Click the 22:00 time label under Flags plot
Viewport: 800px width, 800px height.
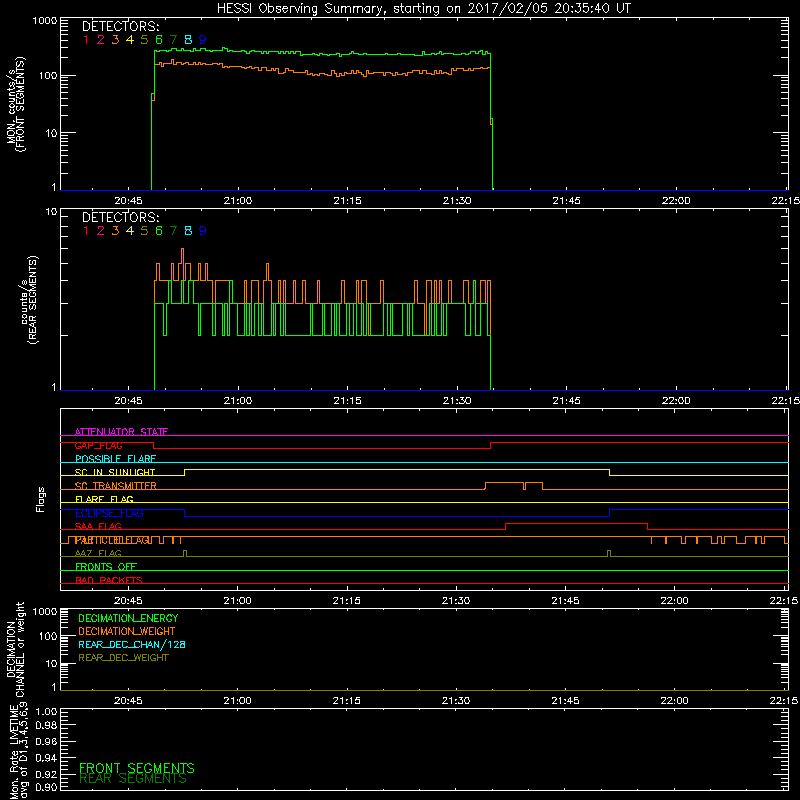674,601
